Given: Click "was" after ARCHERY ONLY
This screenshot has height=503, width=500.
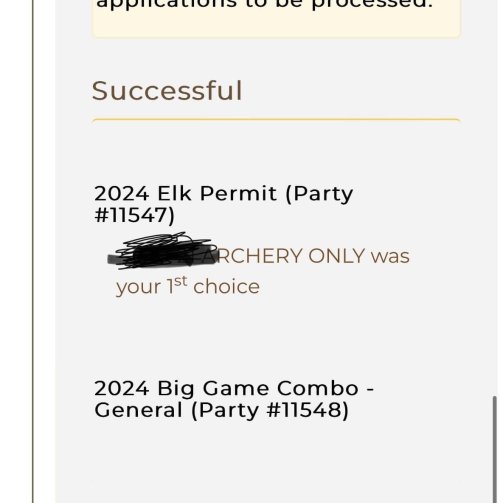Looking at the screenshot, I should pyautogui.click(x=390, y=257).
